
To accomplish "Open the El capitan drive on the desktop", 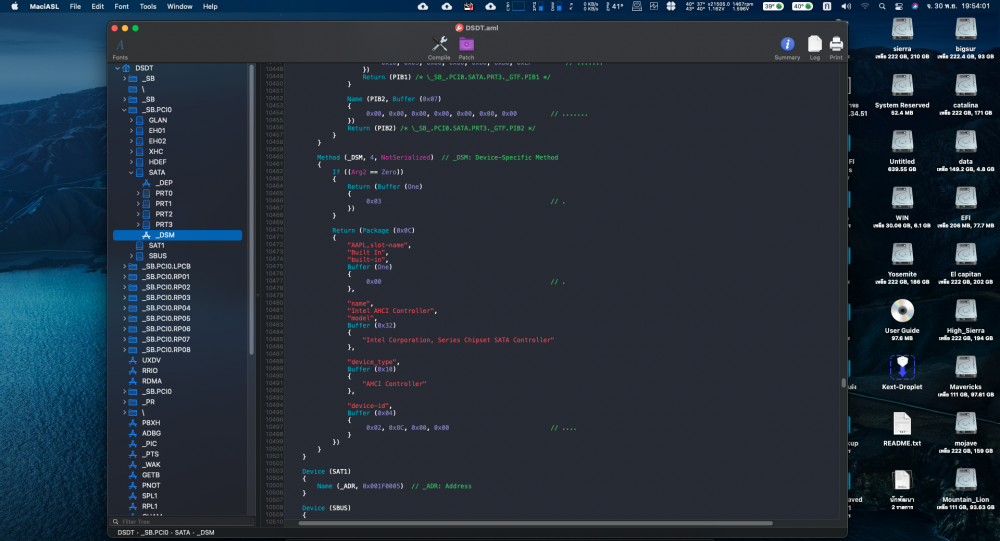I will pyautogui.click(x=966, y=263).
